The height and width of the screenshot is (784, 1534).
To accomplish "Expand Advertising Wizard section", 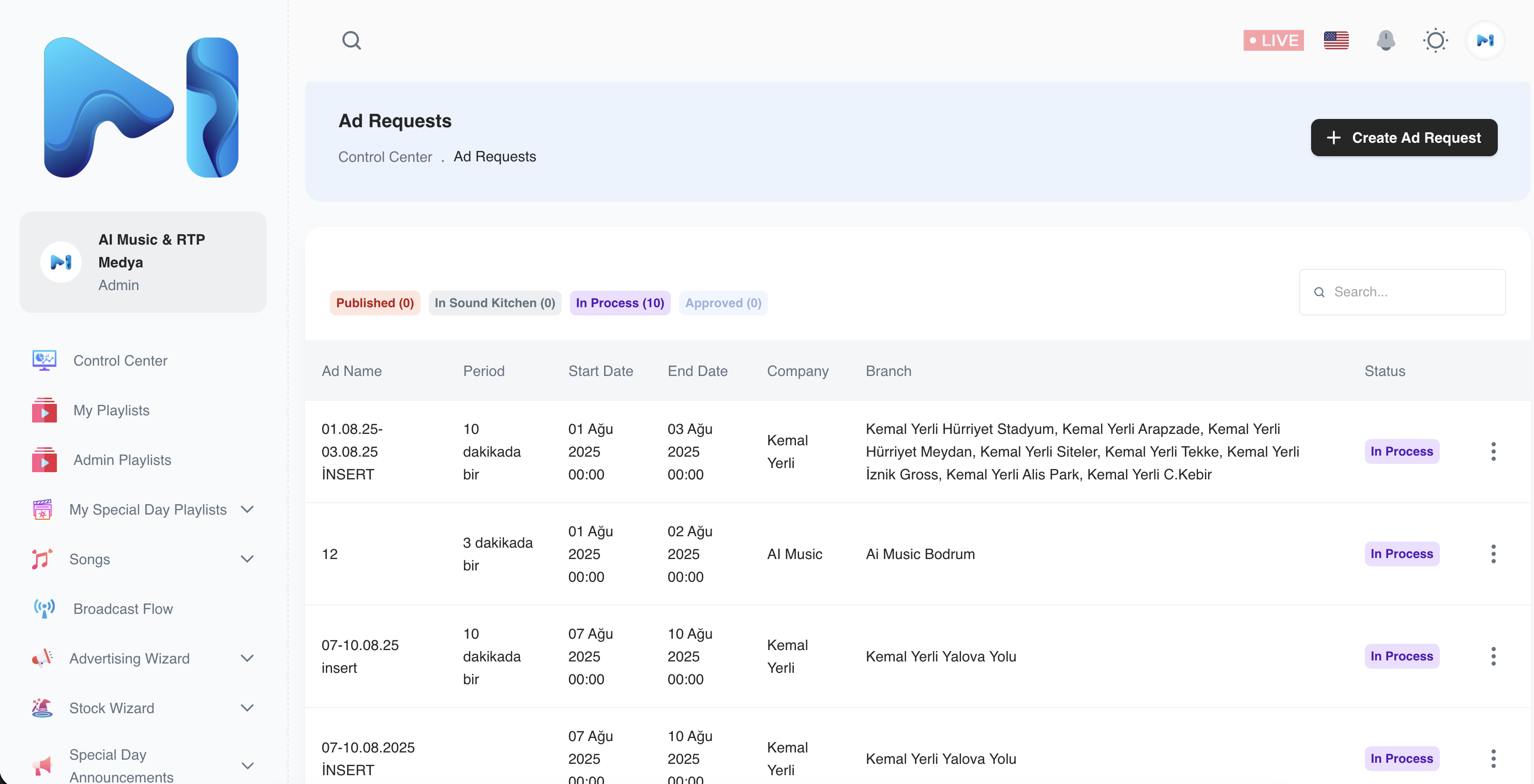I will click(247, 658).
